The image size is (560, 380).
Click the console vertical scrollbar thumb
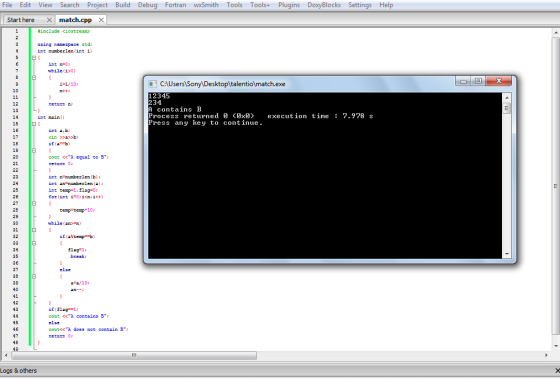click(x=506, y=108)
